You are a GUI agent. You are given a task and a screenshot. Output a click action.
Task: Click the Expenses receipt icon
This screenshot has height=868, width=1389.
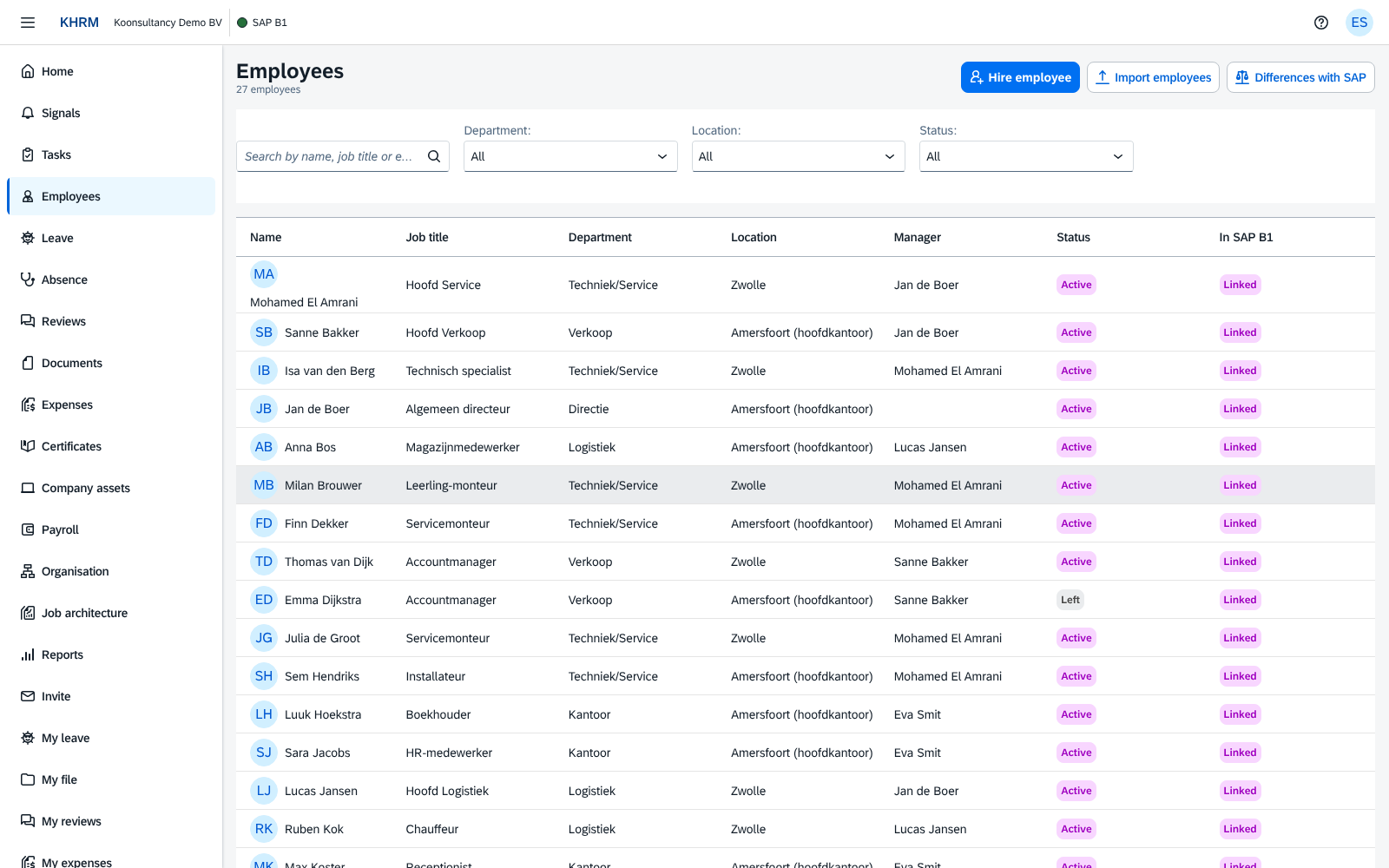28,404
